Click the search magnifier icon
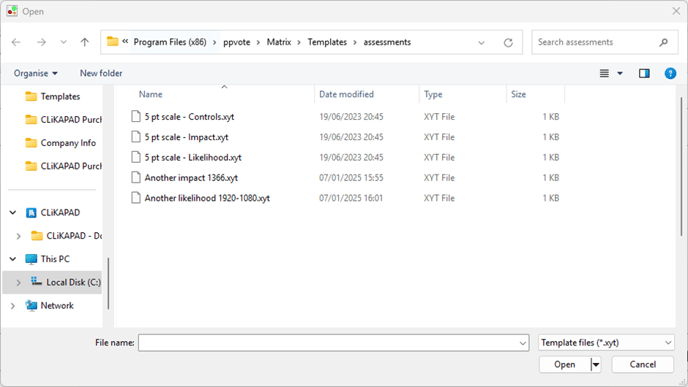This screenshot has height=387, width=688. (663, 42)
